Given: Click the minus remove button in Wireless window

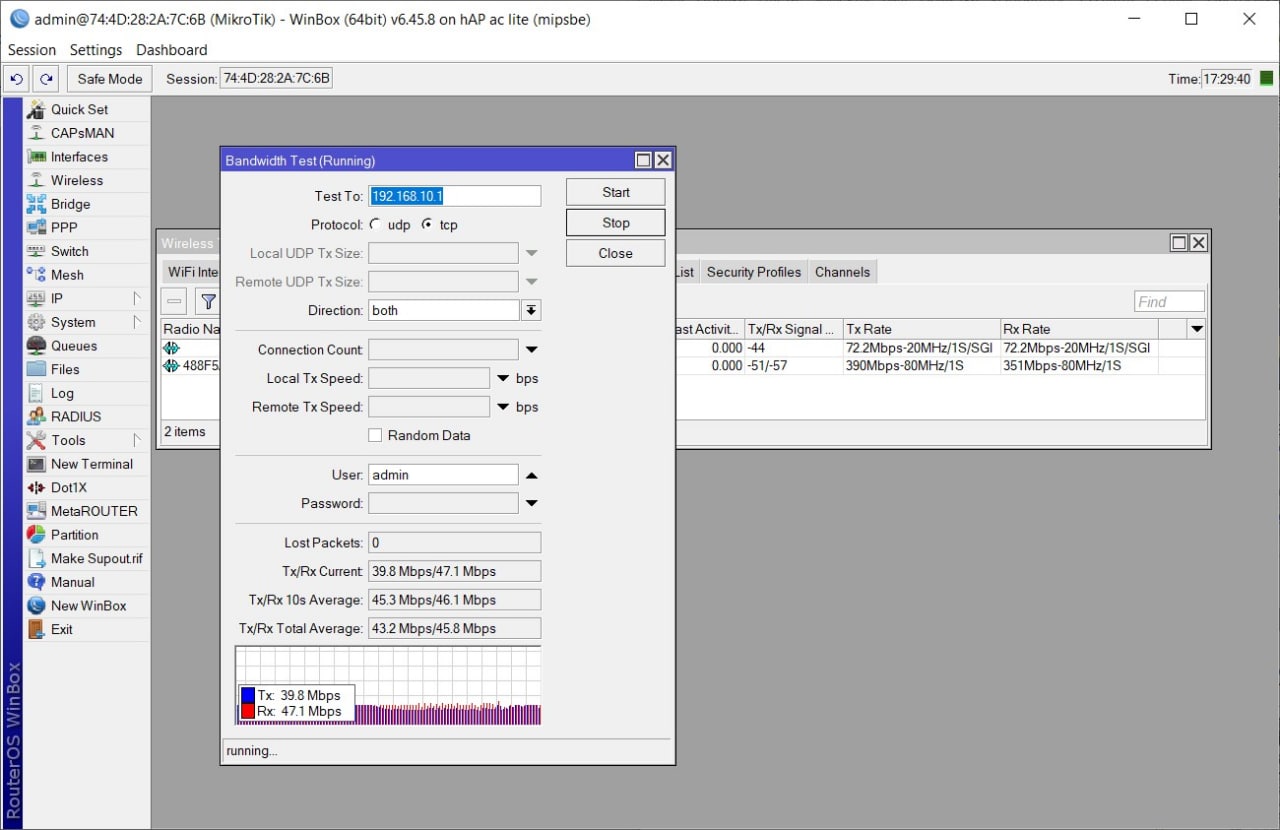Looking at the screenshot, I should tap(175, 301).
